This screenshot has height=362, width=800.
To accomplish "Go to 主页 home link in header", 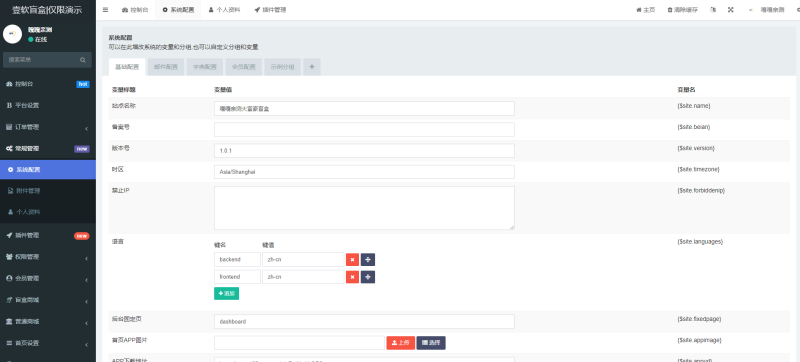I will (645, 10).
